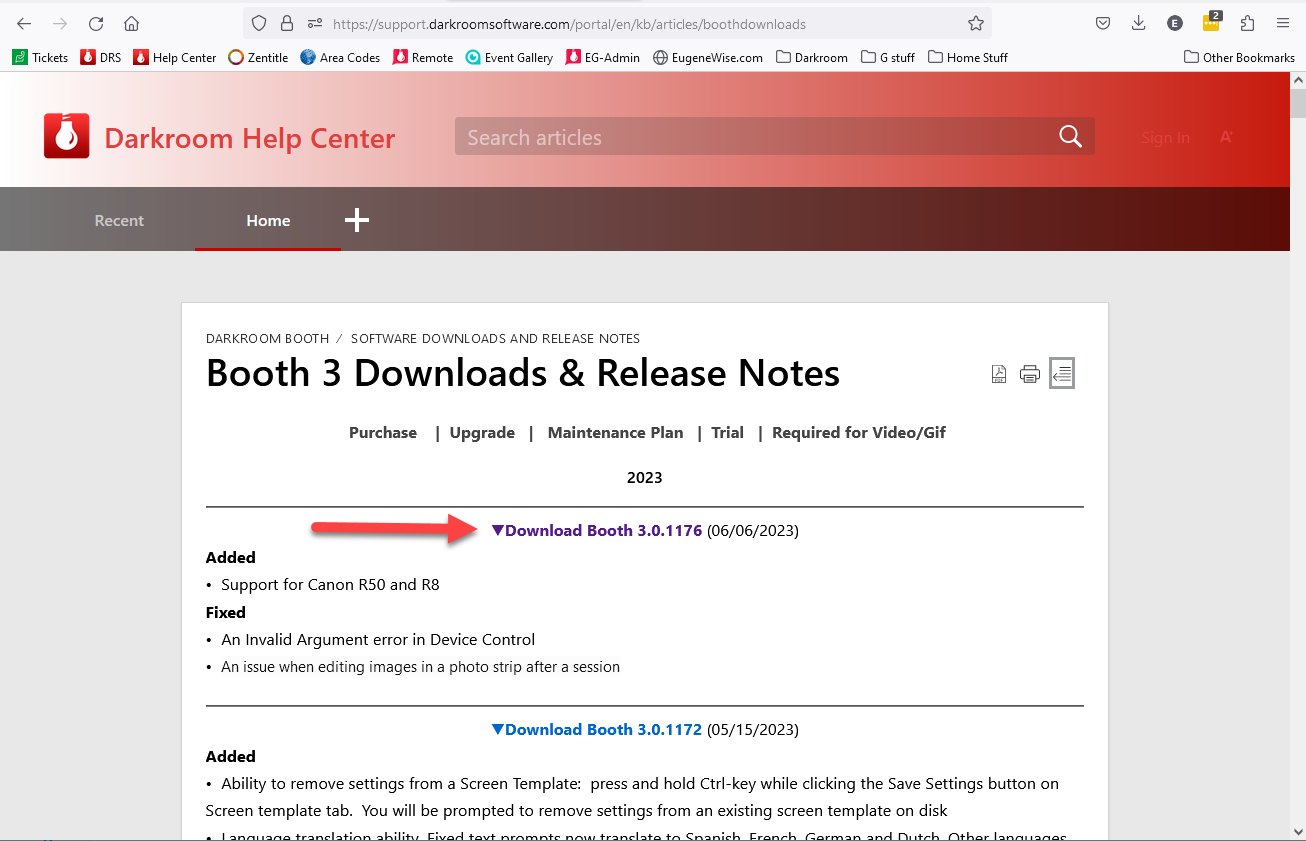This screenshot has height=841, width=1306.
Task: Expand the Darkroom bookmarks folder
Action: tap(812, 57)
